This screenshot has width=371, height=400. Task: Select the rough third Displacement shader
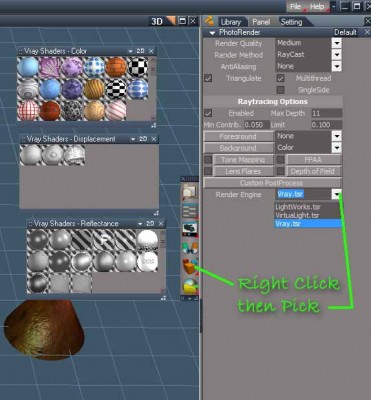point(74,155)
